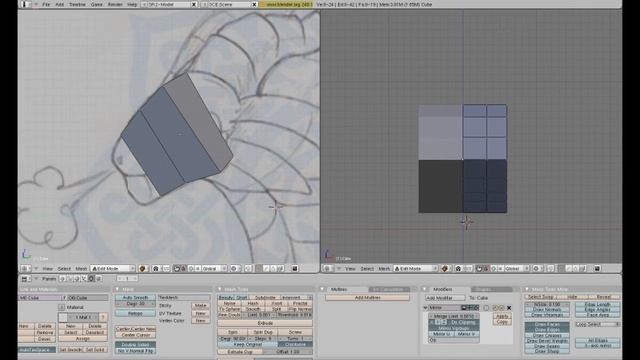
Task: Open the Panels menu in buttons window header
Action: (x=49, y=279)
